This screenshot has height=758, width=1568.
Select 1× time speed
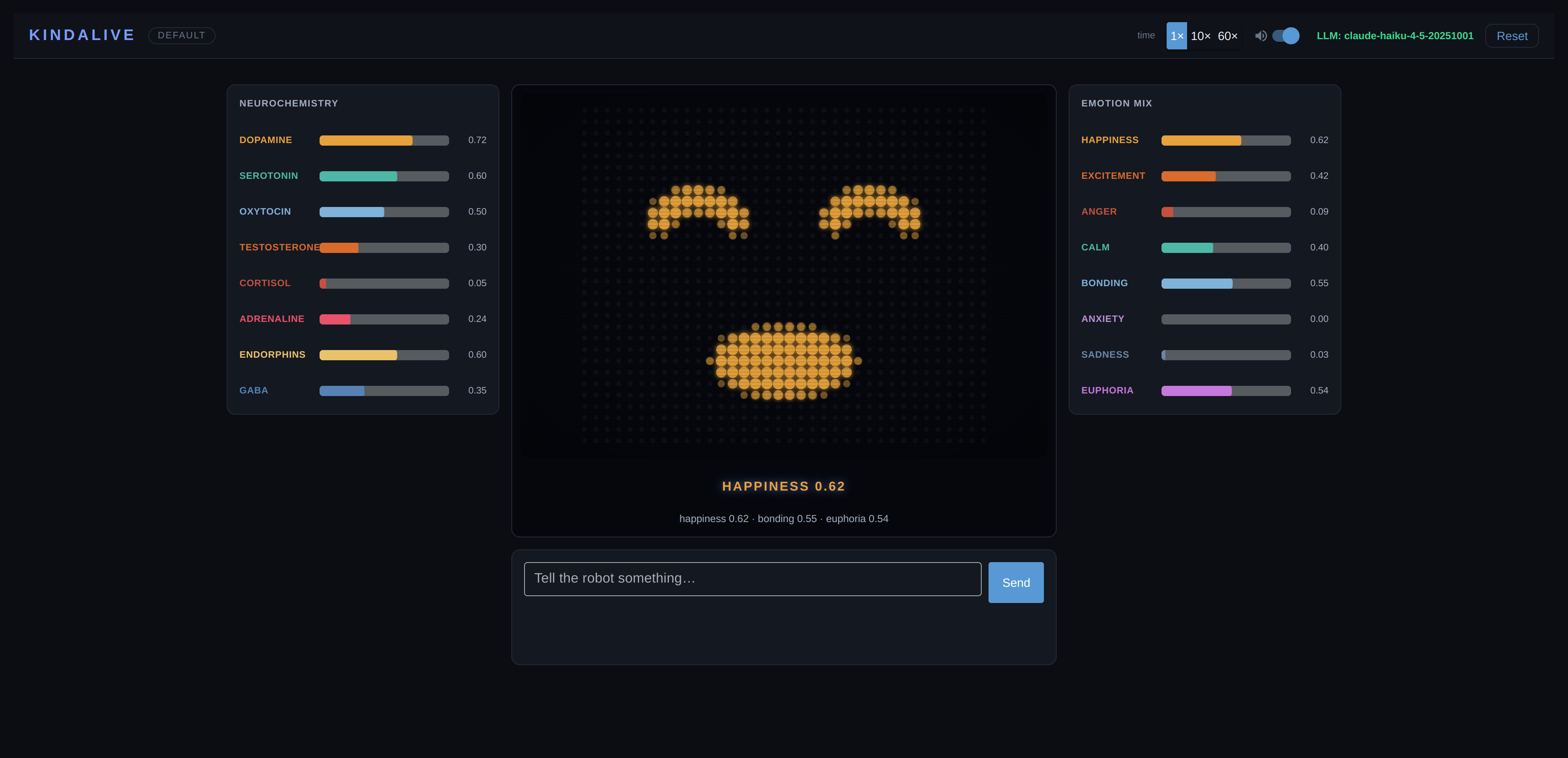[x=1176, y=36]
